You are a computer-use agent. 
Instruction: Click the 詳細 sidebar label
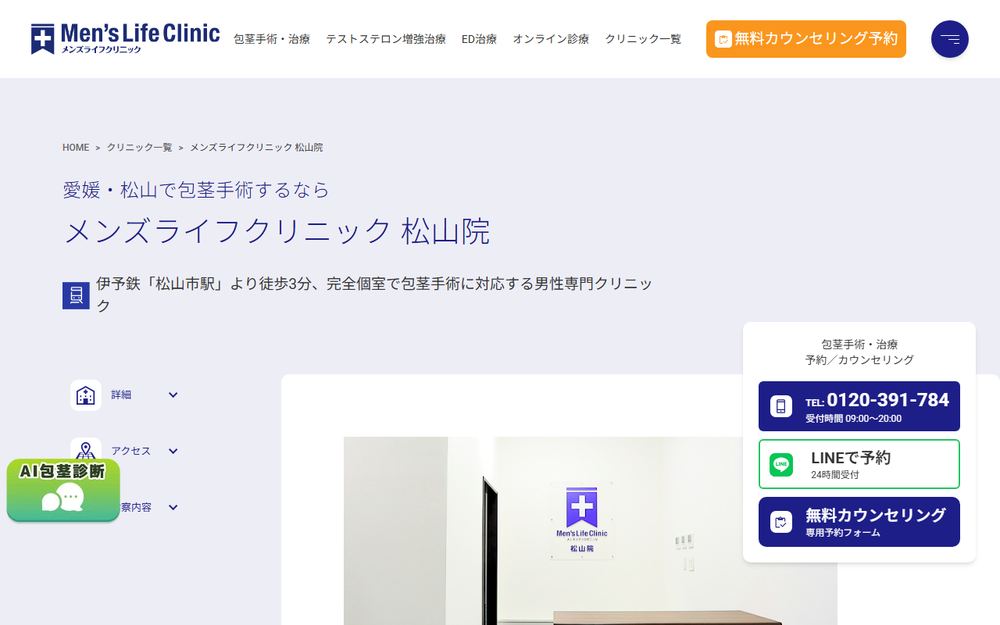[121, 395]
